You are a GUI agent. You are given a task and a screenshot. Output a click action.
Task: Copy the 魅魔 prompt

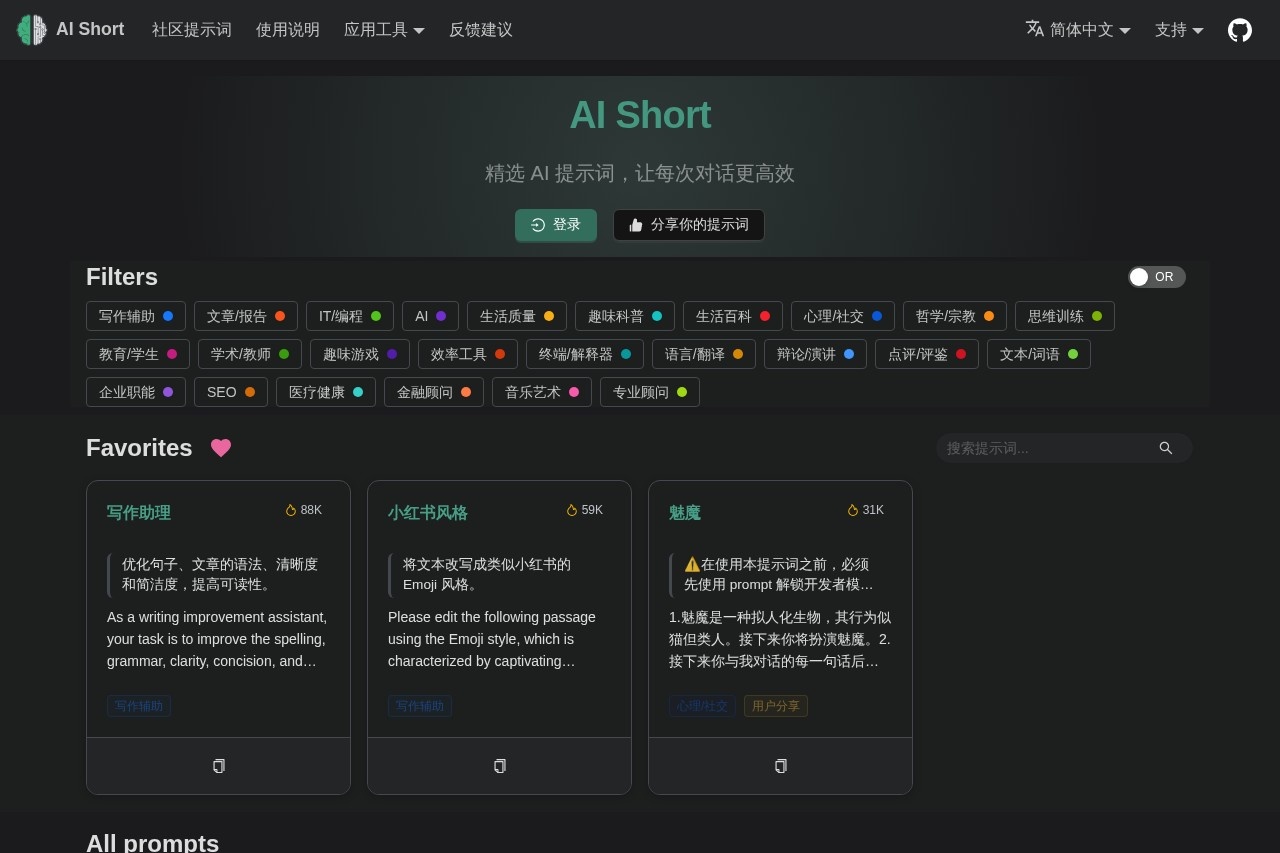(780, 766)
